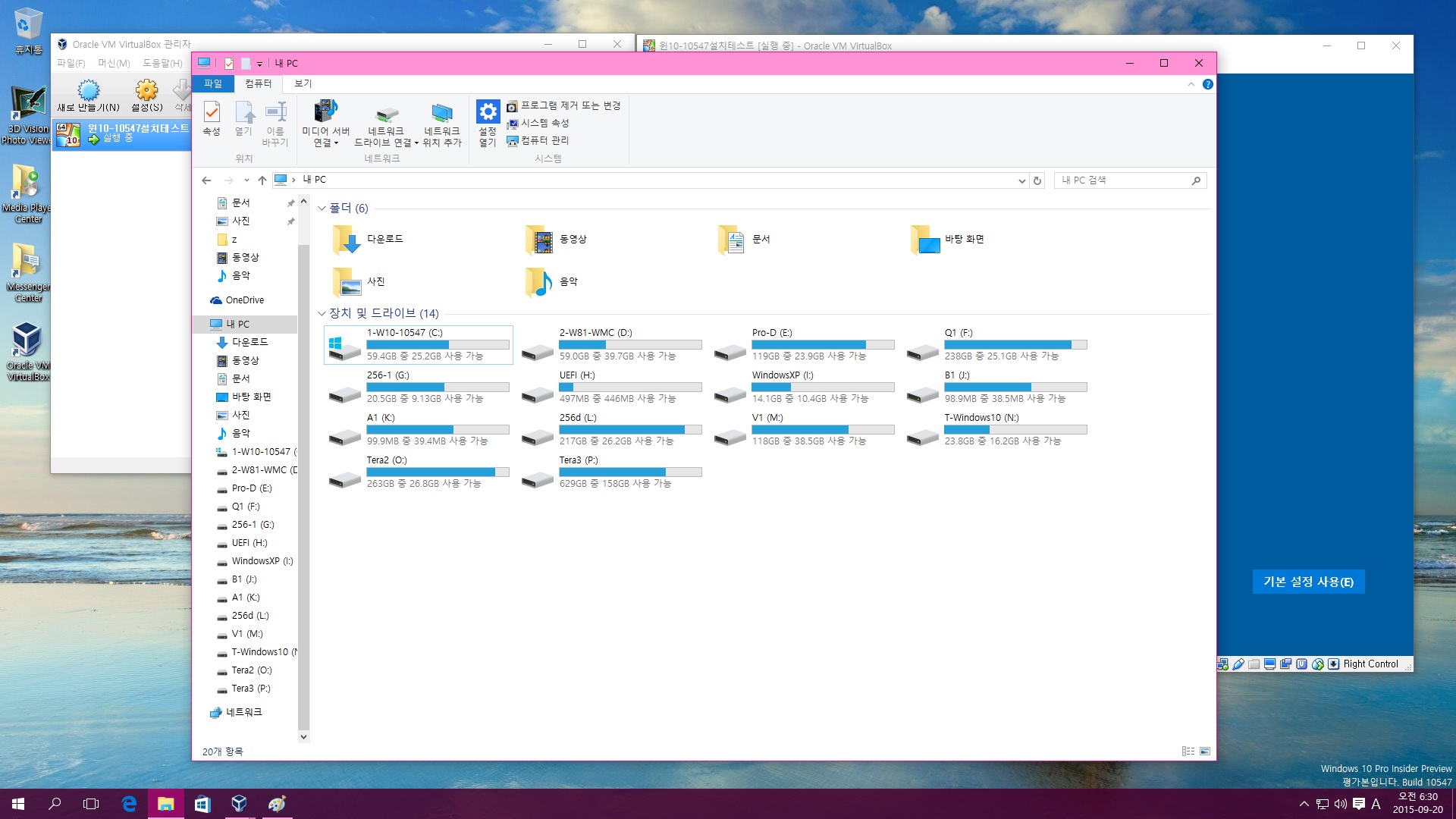Select drive WindowsXP (I:) in main pane
Screen dimensions: 1456x819
(x=804, y=388)
